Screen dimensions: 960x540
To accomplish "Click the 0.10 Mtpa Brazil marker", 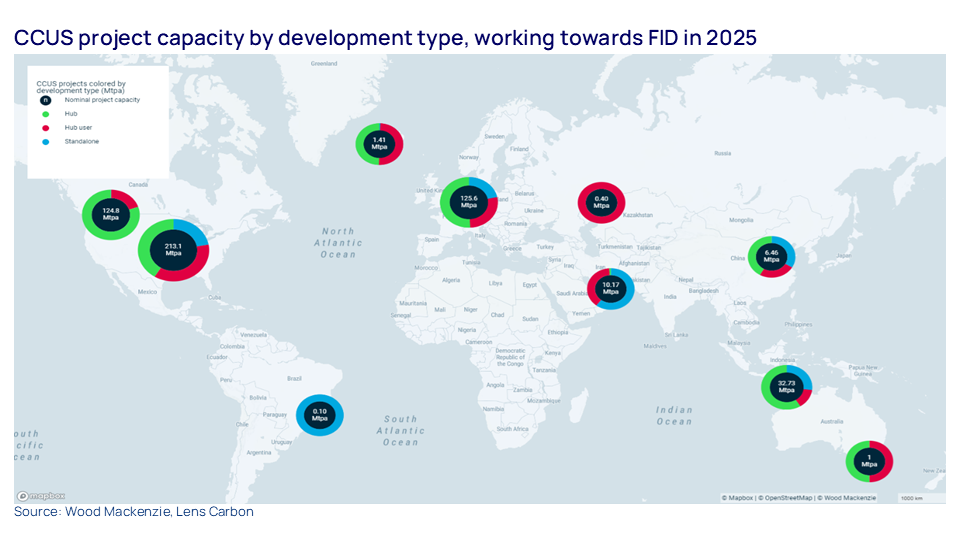I will [320, 415].
